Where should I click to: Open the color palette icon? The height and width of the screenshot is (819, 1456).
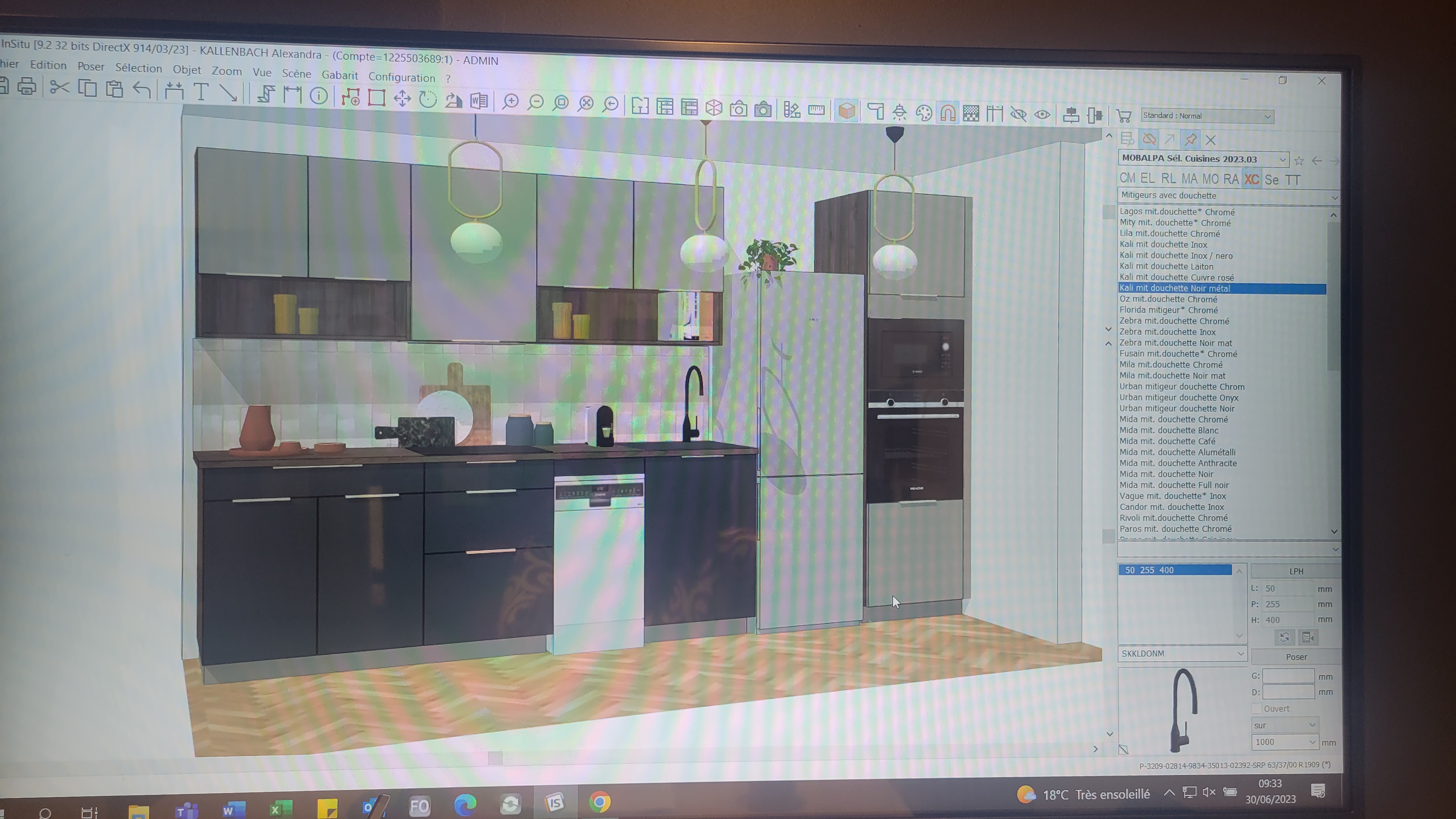[x=924, y=113]
